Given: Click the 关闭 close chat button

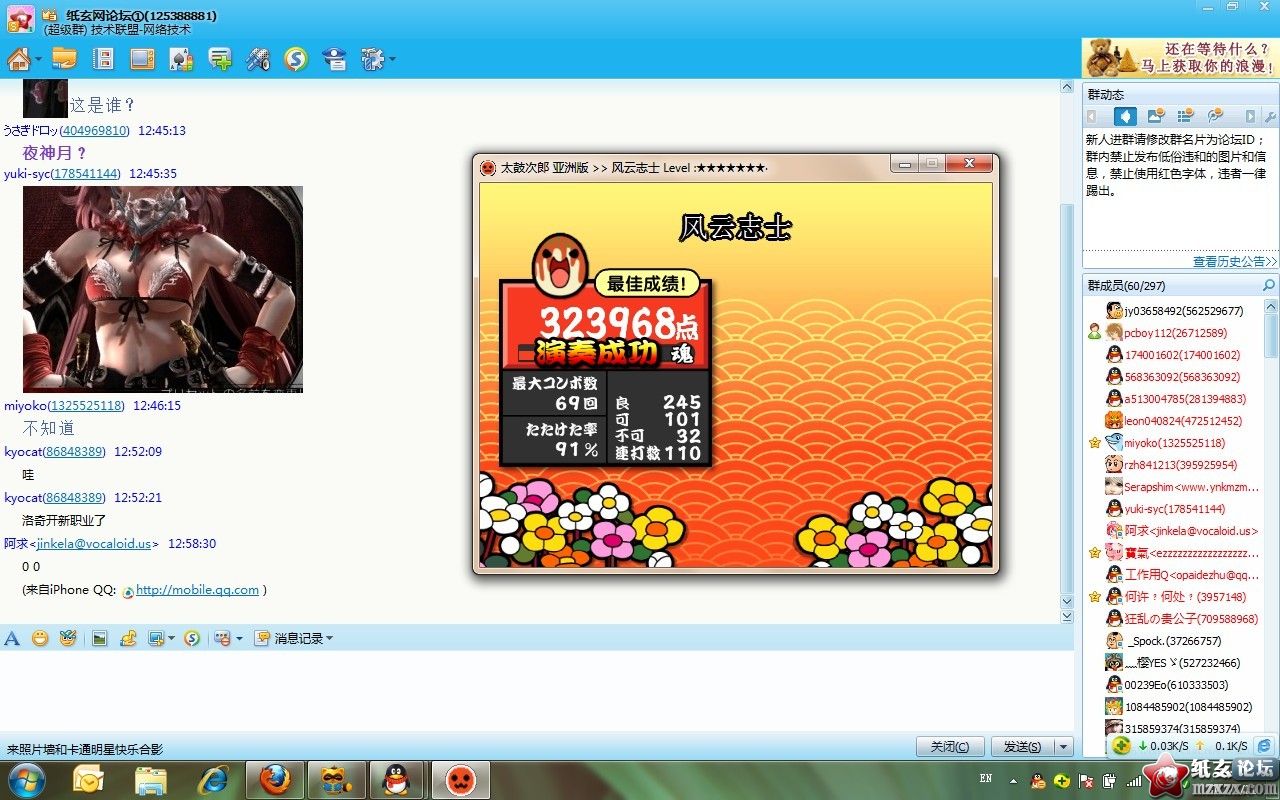Looking at the screenshot, I should coord(950,747).
